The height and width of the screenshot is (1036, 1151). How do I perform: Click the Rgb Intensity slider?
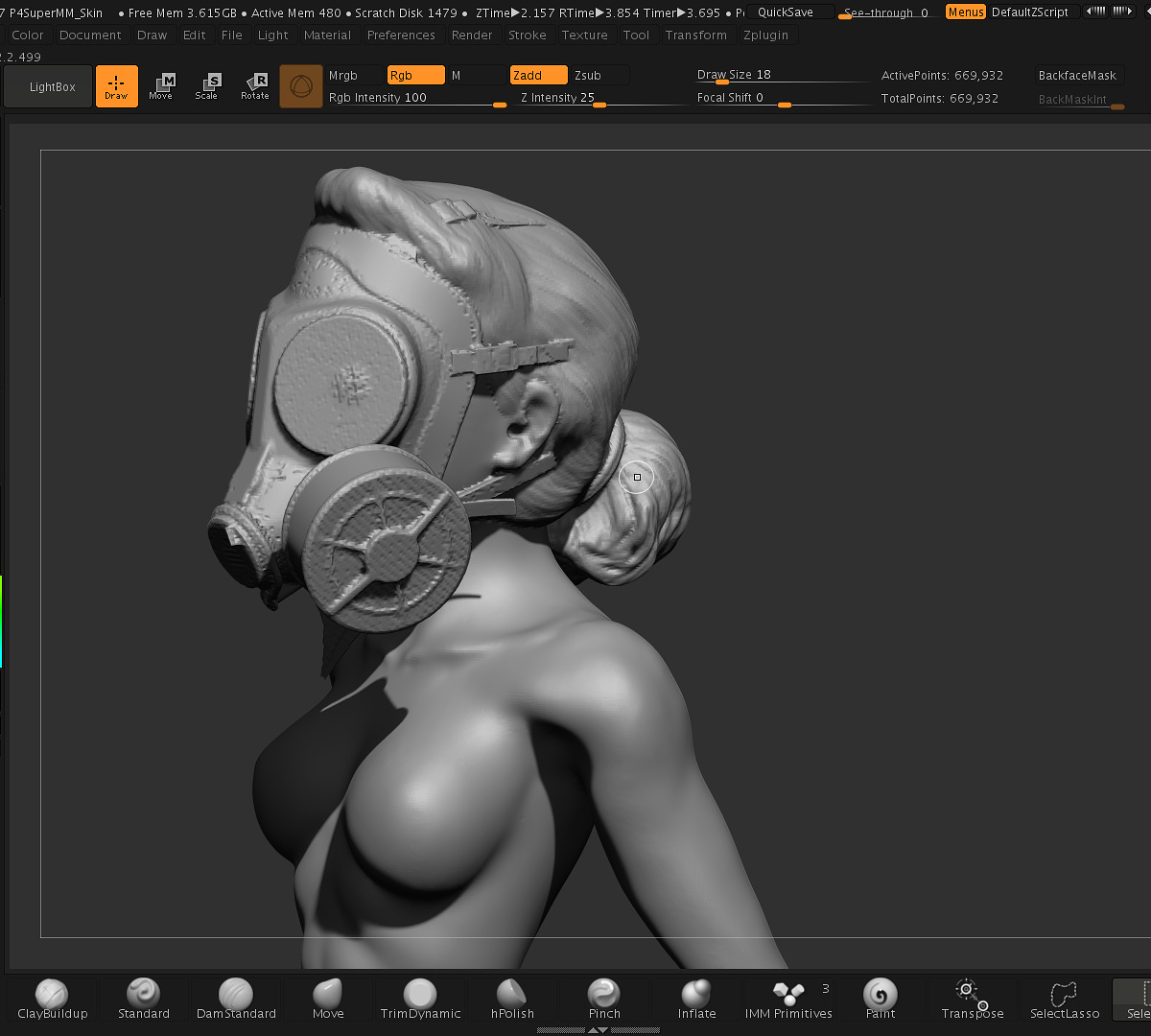[417, 98]
